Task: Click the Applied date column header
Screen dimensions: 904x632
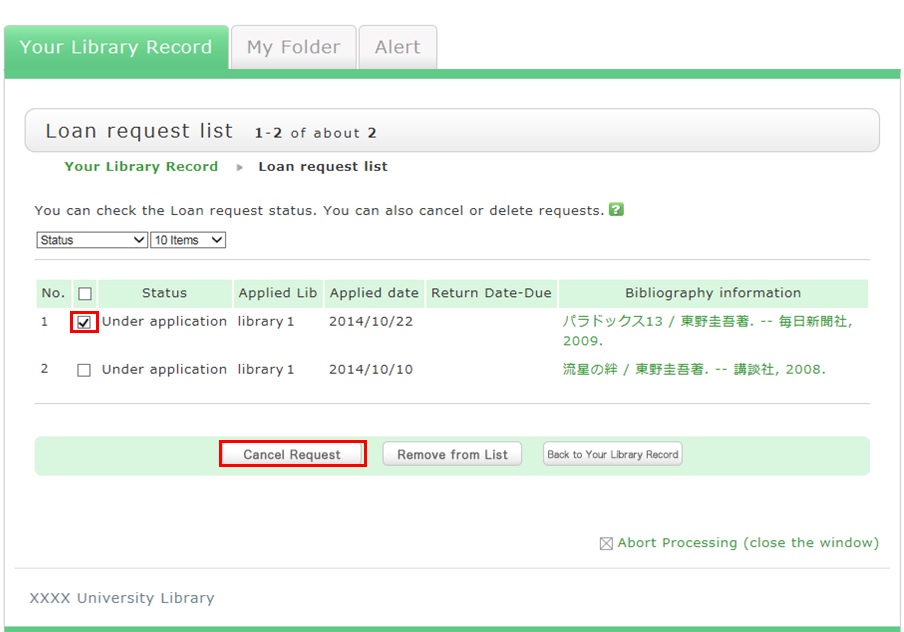Action: click(x=374, y=293)
